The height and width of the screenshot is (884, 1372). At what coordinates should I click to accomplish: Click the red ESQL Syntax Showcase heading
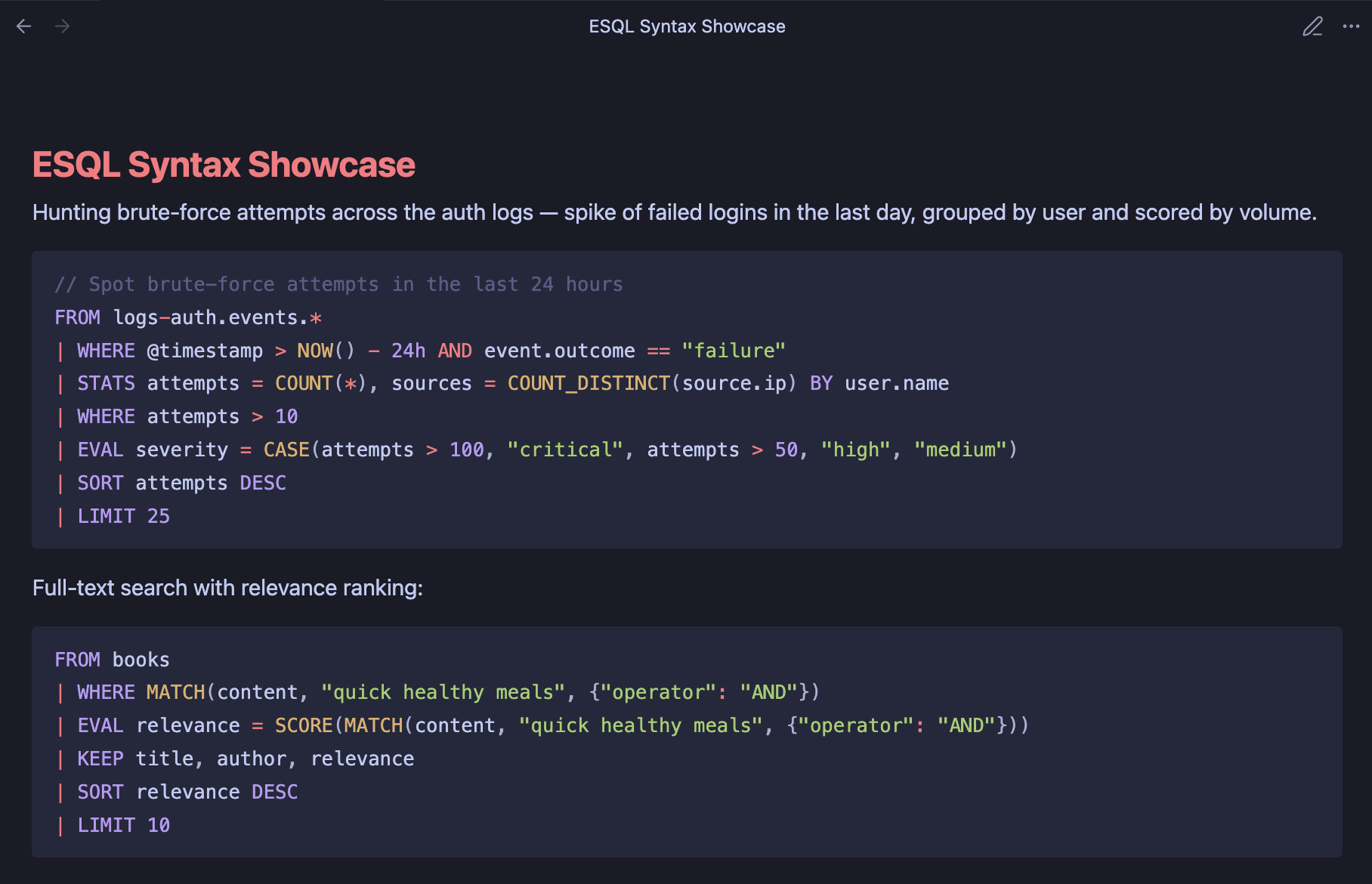tap(224, 165)
